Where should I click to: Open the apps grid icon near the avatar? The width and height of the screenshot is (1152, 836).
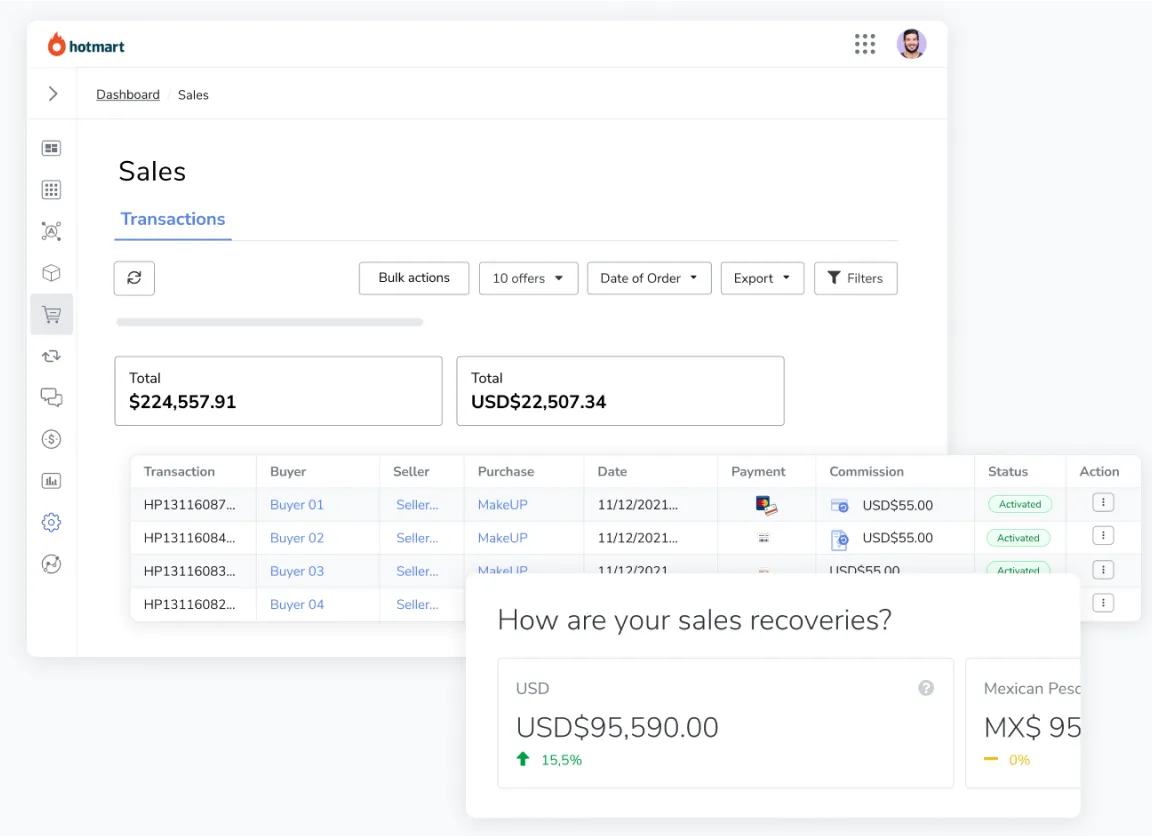865,44
